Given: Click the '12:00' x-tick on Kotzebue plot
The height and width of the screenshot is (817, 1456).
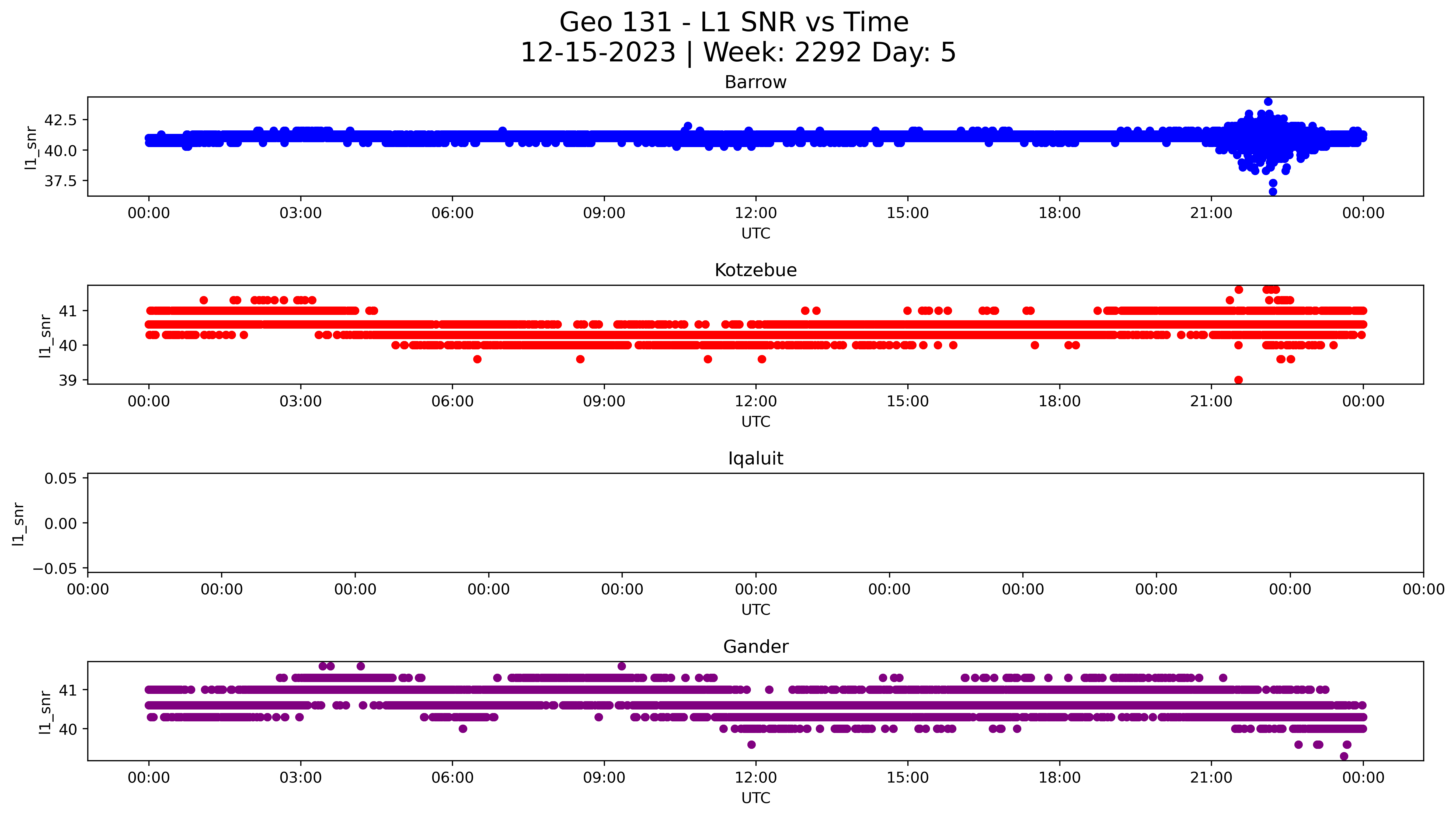Looking at the screenshot, I should [756, 401].
